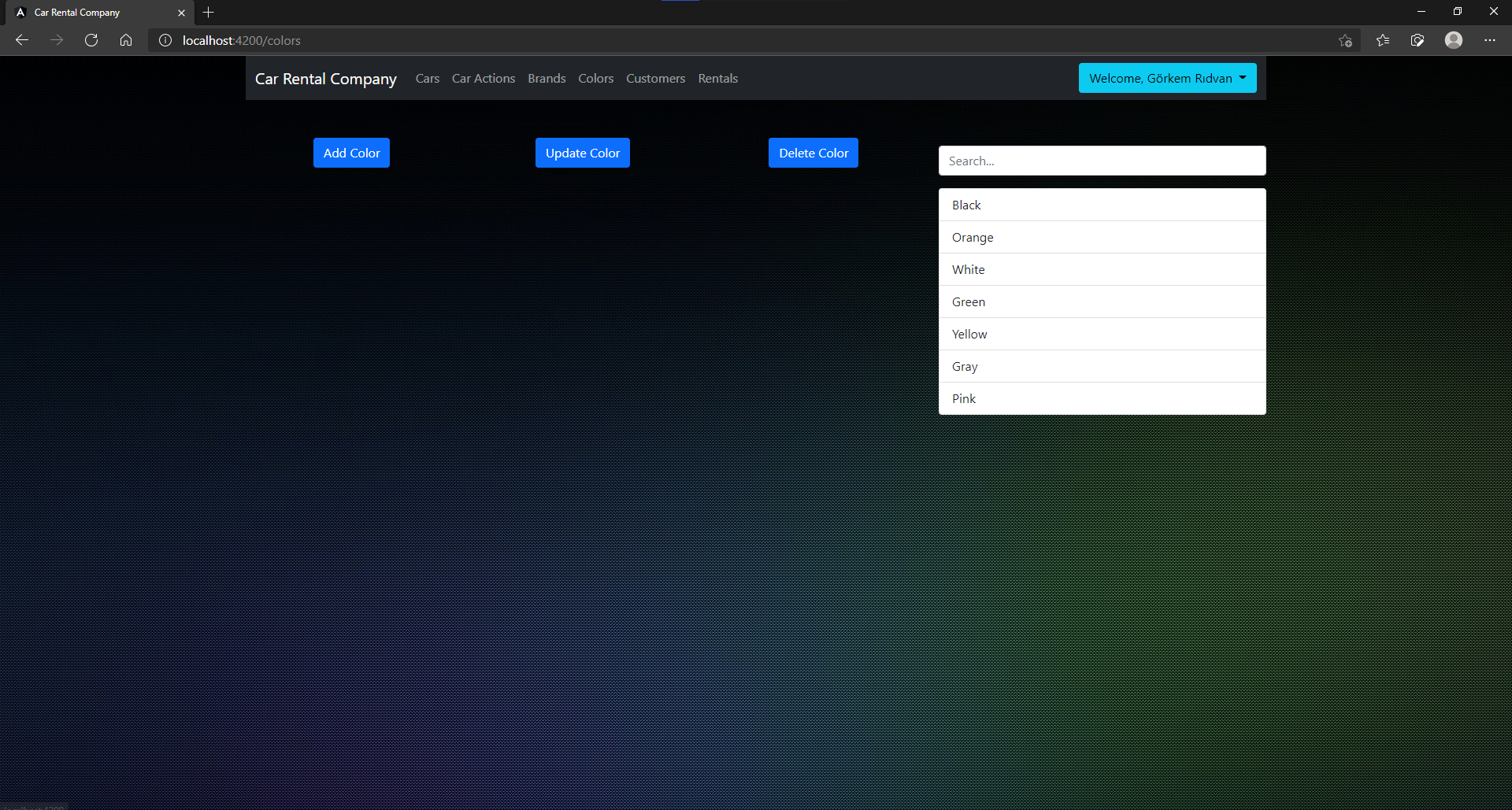The width and height of the screenshot is (1512, 810).
Task: Select White in the color list
Action: point(1102,269)
